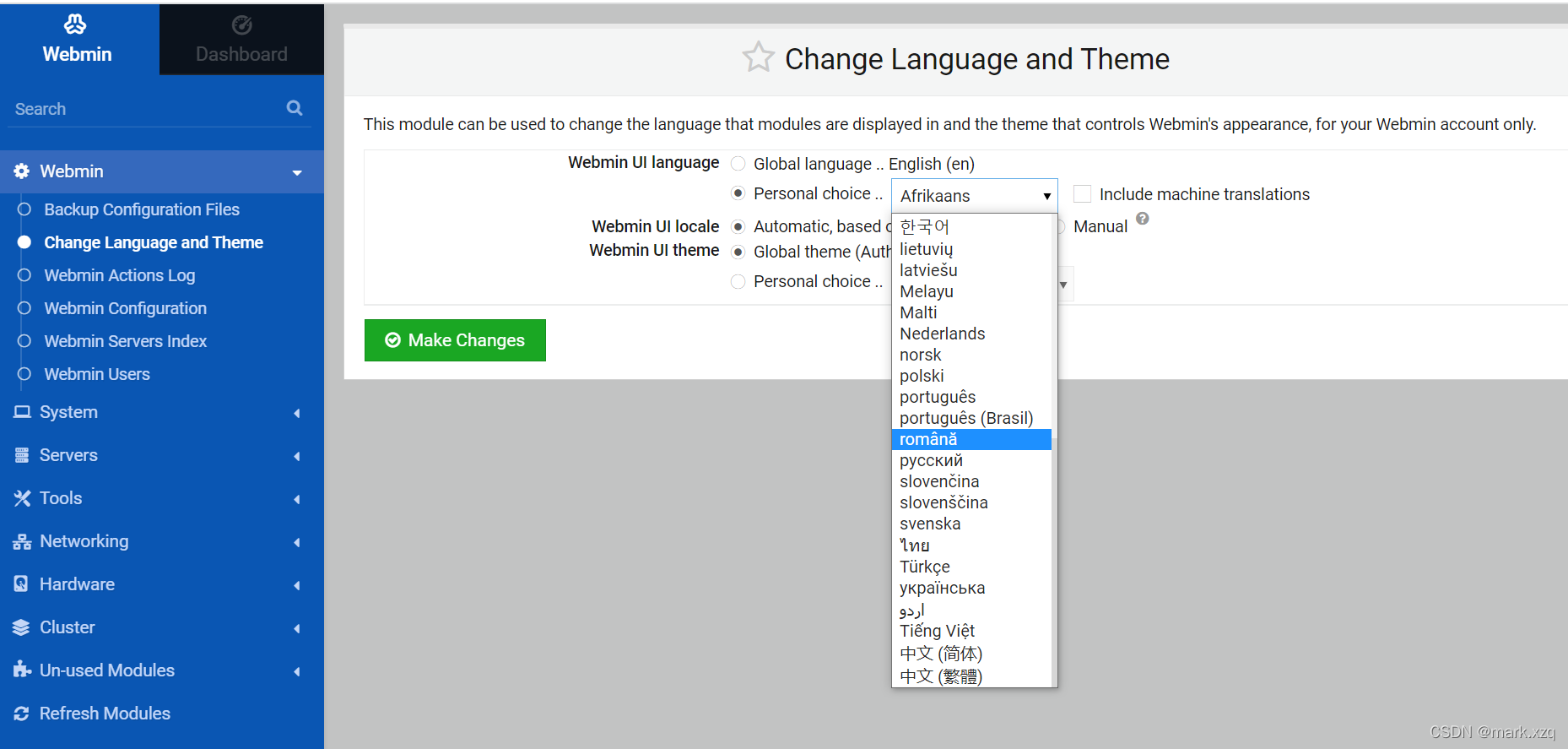This screenshot has height=749, width=1568.
Task: Click the Tools wrench icon
Action: pos(22,498)
